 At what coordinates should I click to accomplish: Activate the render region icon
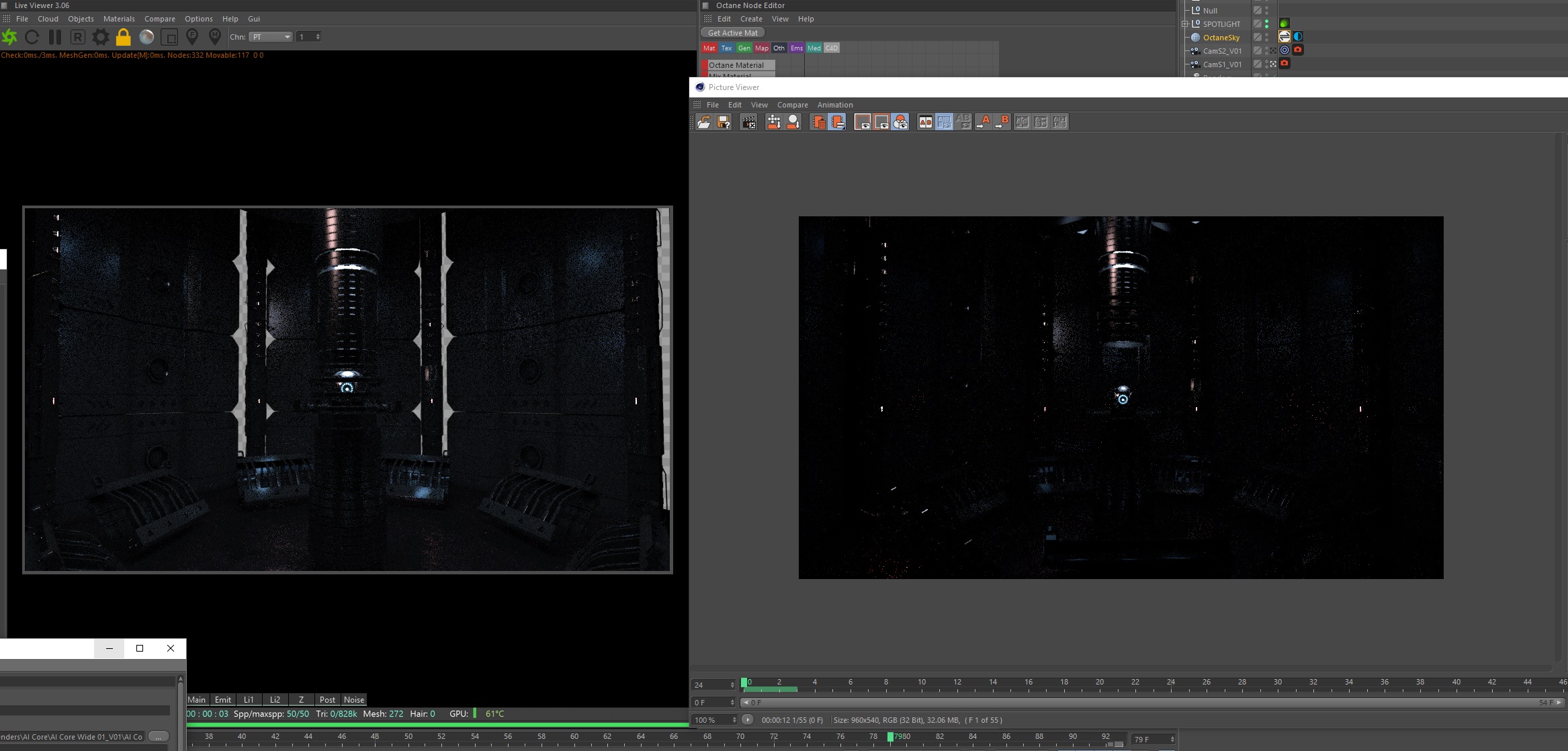tap(169, 37)
